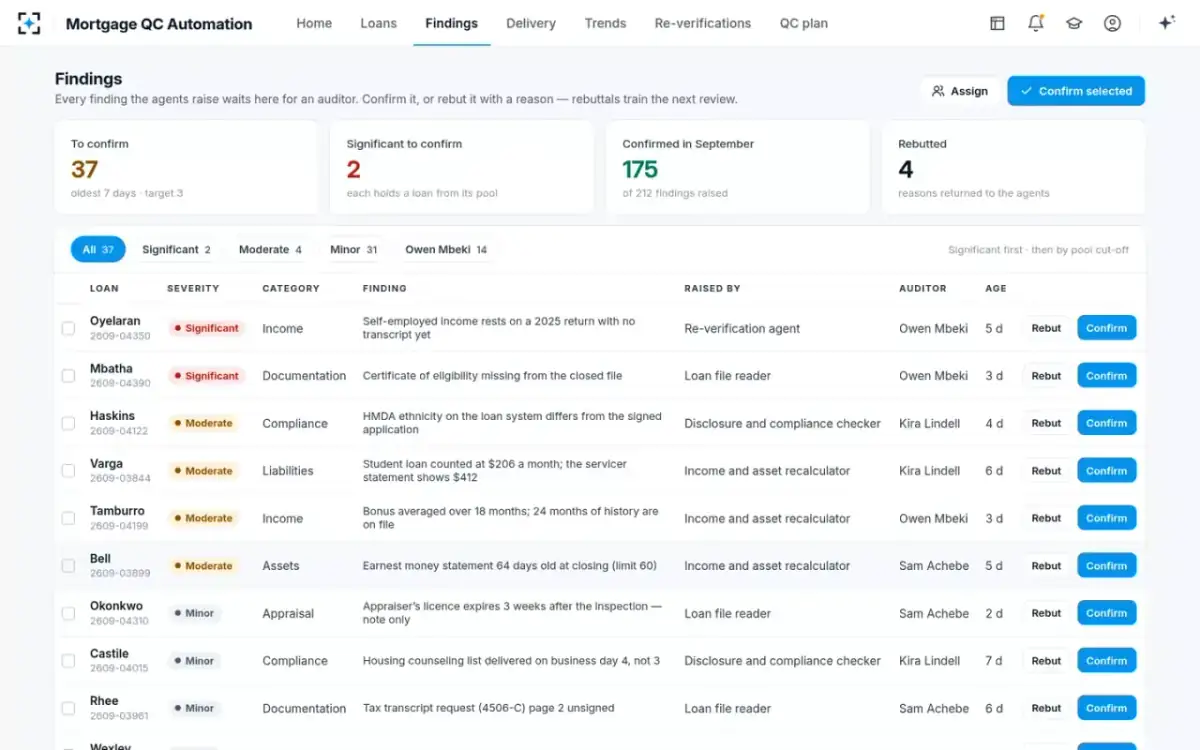
Task: Tick the checkbox for Varga loan
Action: 68,471
